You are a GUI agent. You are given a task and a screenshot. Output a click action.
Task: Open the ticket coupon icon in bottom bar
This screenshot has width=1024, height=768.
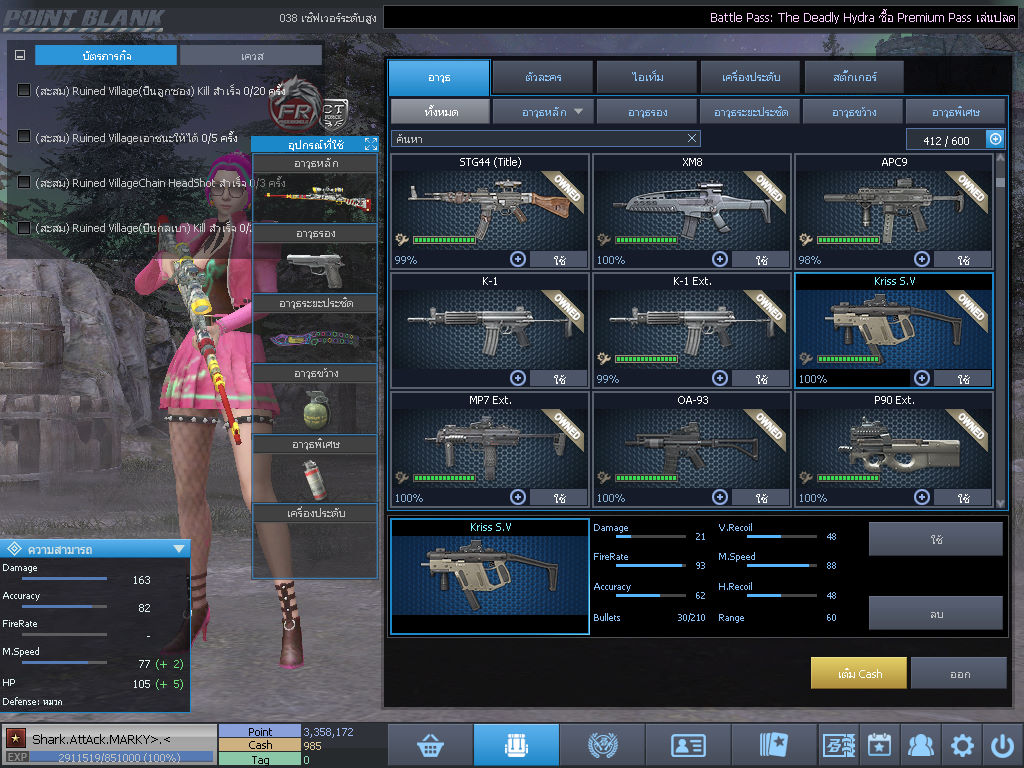[839, 744]
